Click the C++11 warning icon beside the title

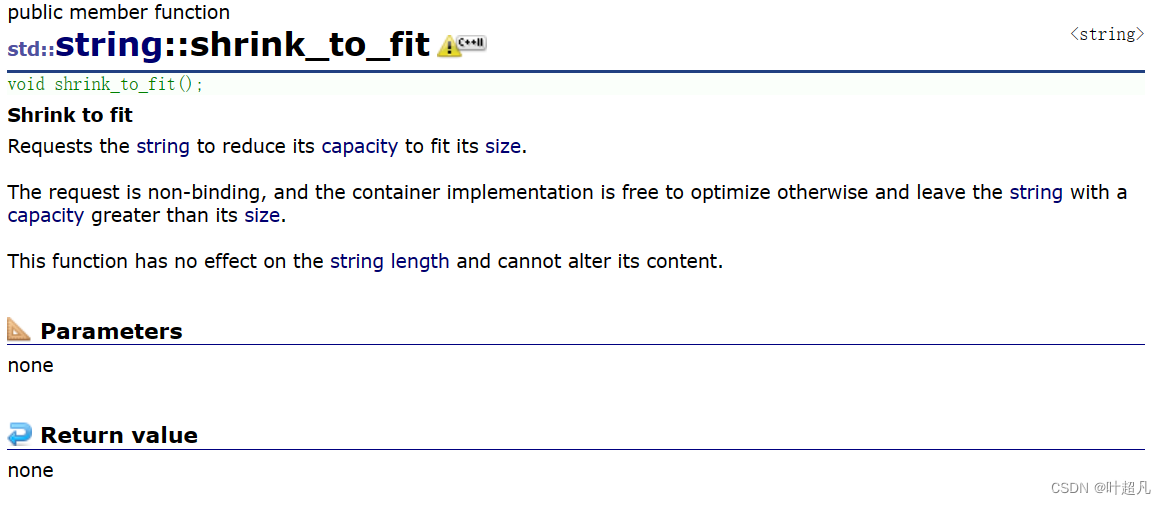461,45
